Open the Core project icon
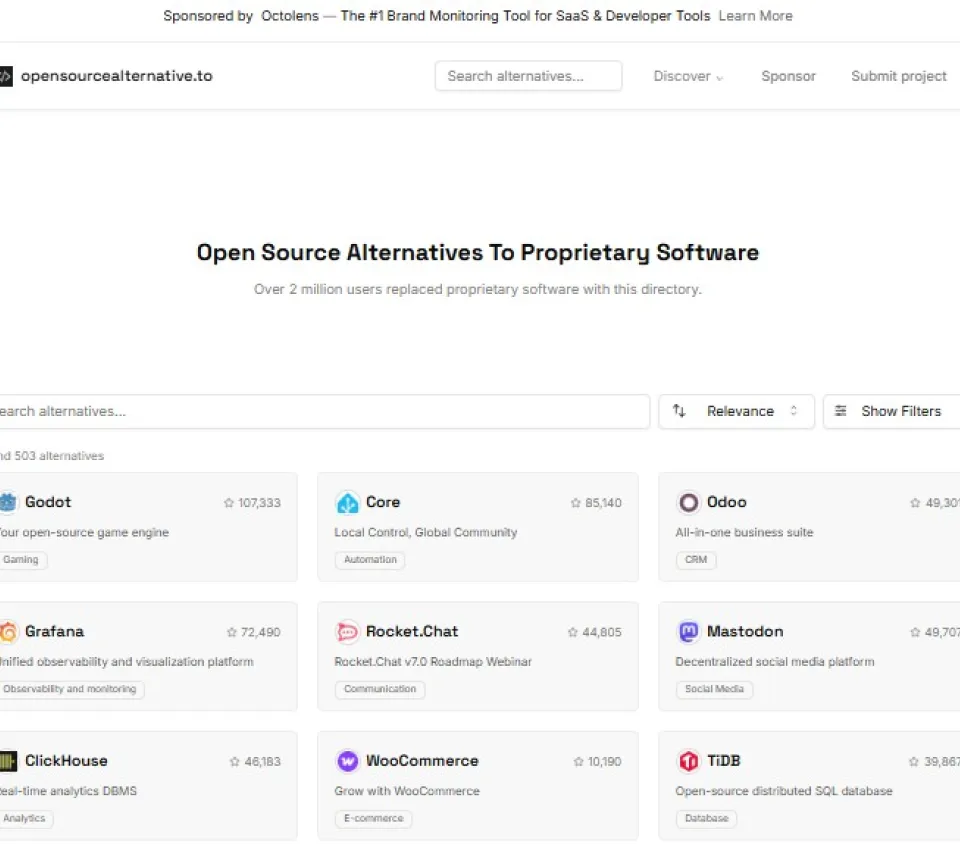Viewport: 960px width, 854px height. [x=347, y=503]
